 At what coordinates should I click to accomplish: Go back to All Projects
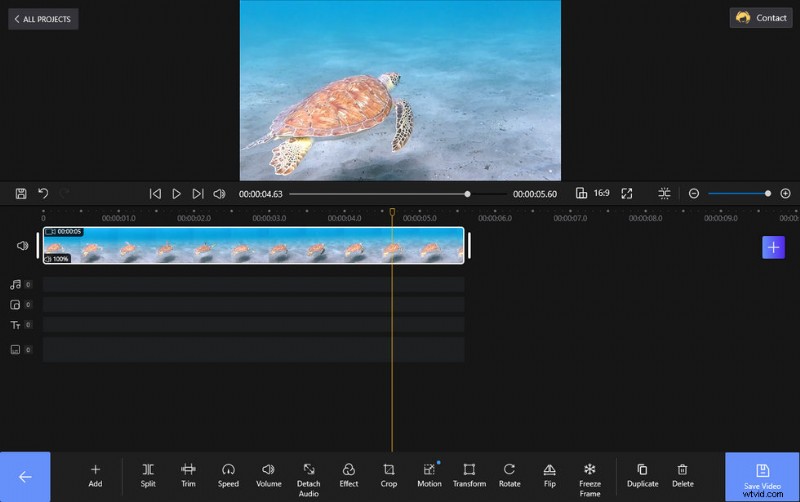coord(43,19)
